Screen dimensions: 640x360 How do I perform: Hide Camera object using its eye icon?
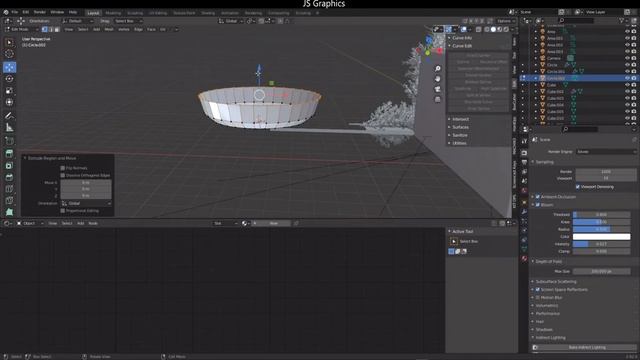[627, 58]
